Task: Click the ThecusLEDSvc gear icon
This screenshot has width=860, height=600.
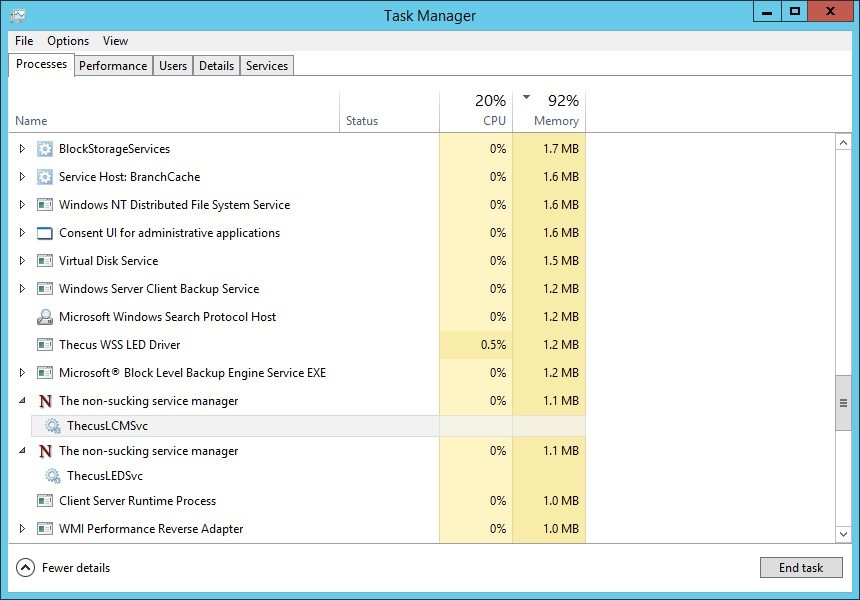Action: click(x=53, y=476)
